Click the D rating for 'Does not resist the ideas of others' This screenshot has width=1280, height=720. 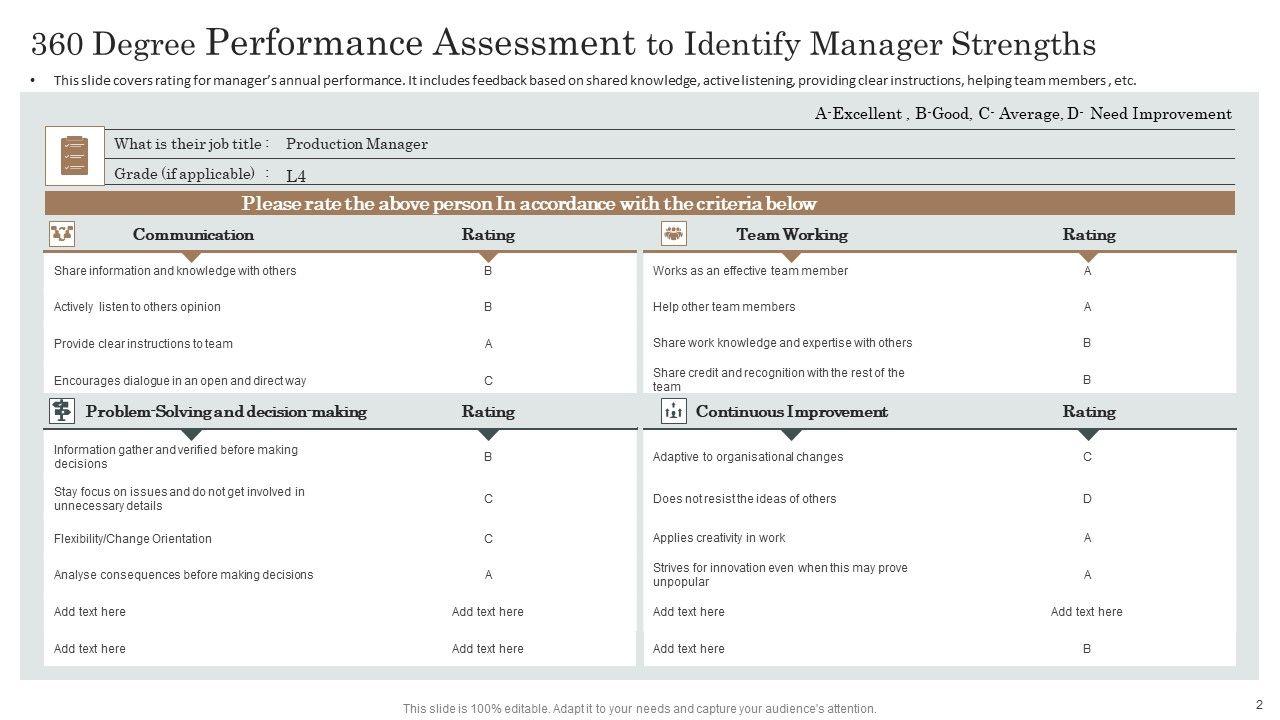click(1087, 499)
